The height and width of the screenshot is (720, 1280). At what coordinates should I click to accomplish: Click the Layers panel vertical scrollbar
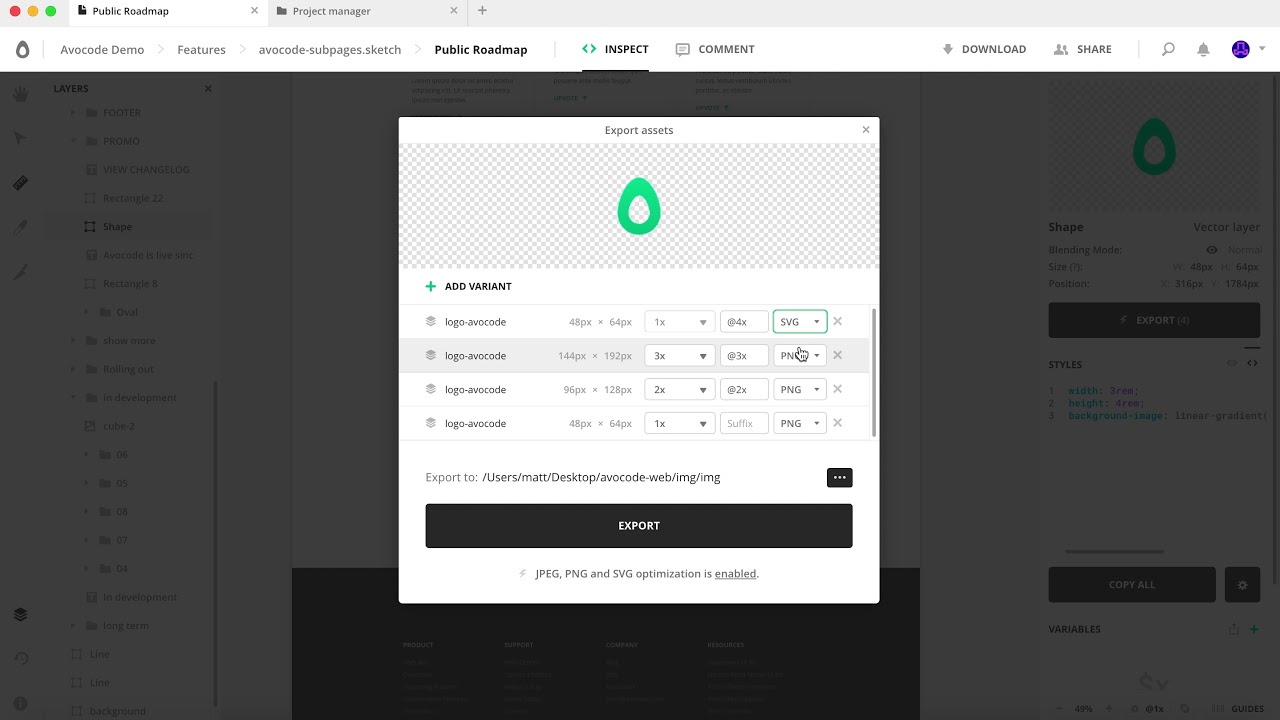(x=214, y=545)
